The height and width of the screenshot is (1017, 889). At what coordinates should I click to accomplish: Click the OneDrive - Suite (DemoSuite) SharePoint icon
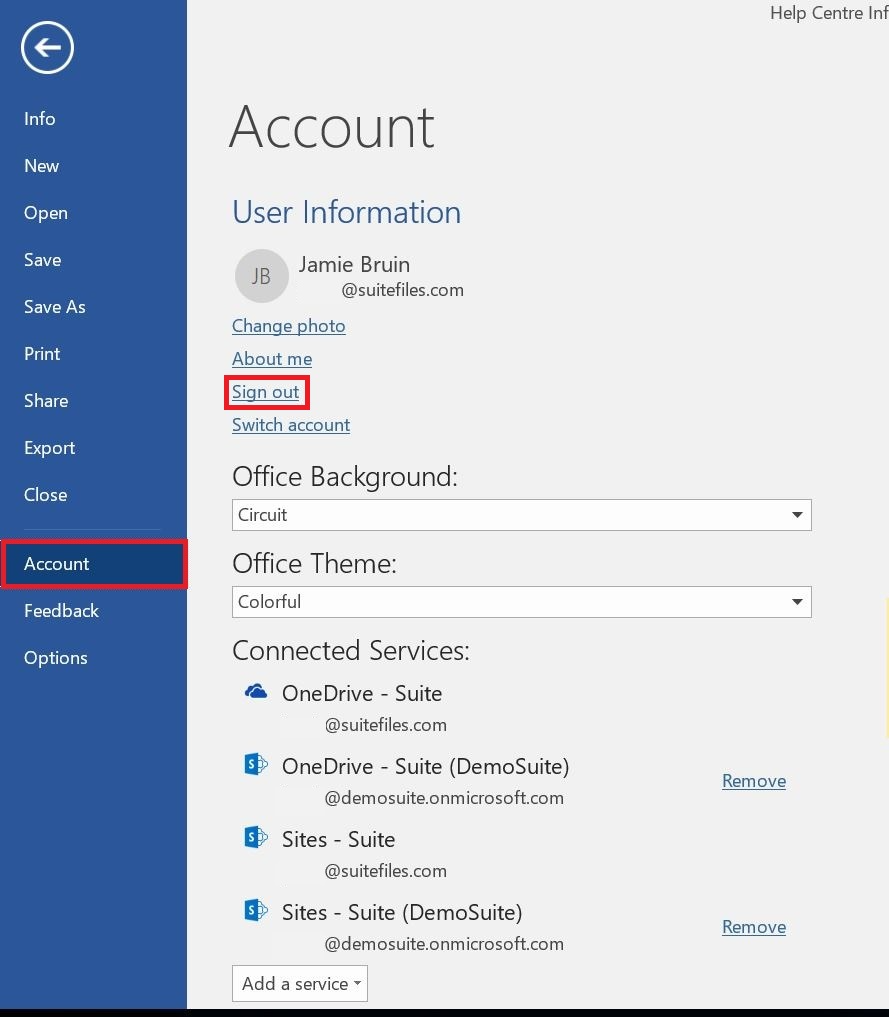point(256,764)
